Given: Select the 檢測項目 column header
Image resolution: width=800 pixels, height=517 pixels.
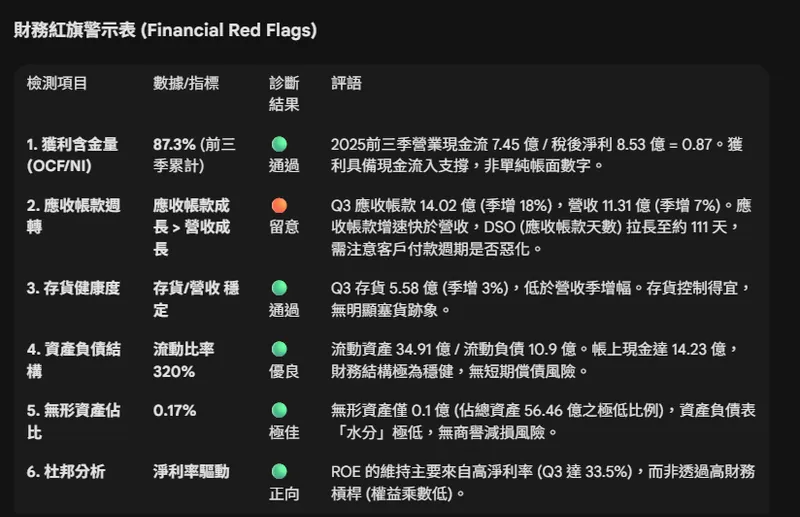Looking at the screenshot, I should tap(57, 82).
